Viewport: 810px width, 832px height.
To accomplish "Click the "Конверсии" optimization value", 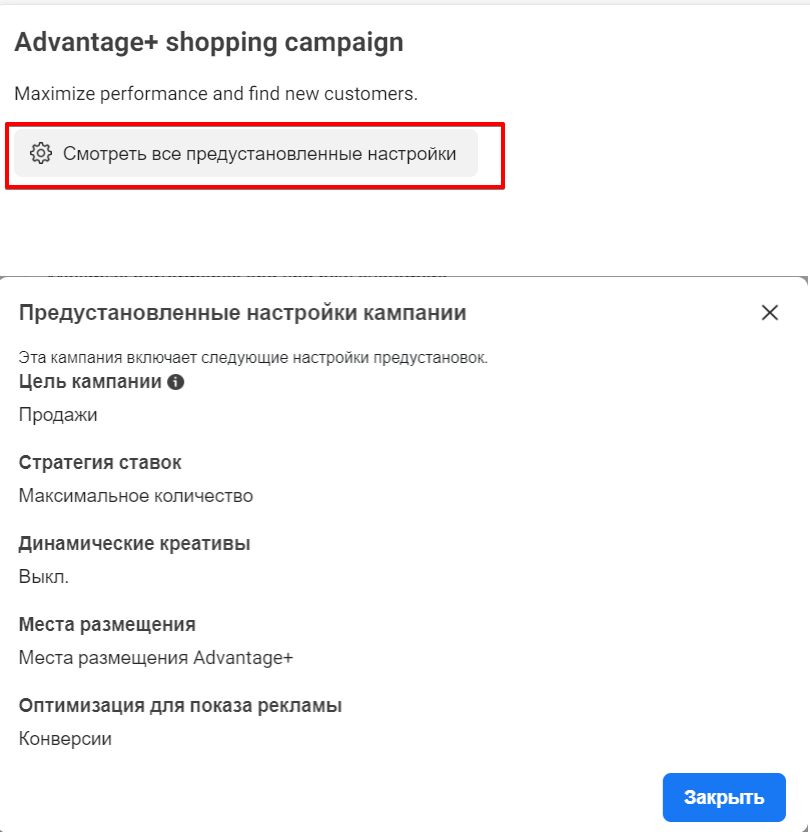I will pyautogui.click(x=65, y=739).
